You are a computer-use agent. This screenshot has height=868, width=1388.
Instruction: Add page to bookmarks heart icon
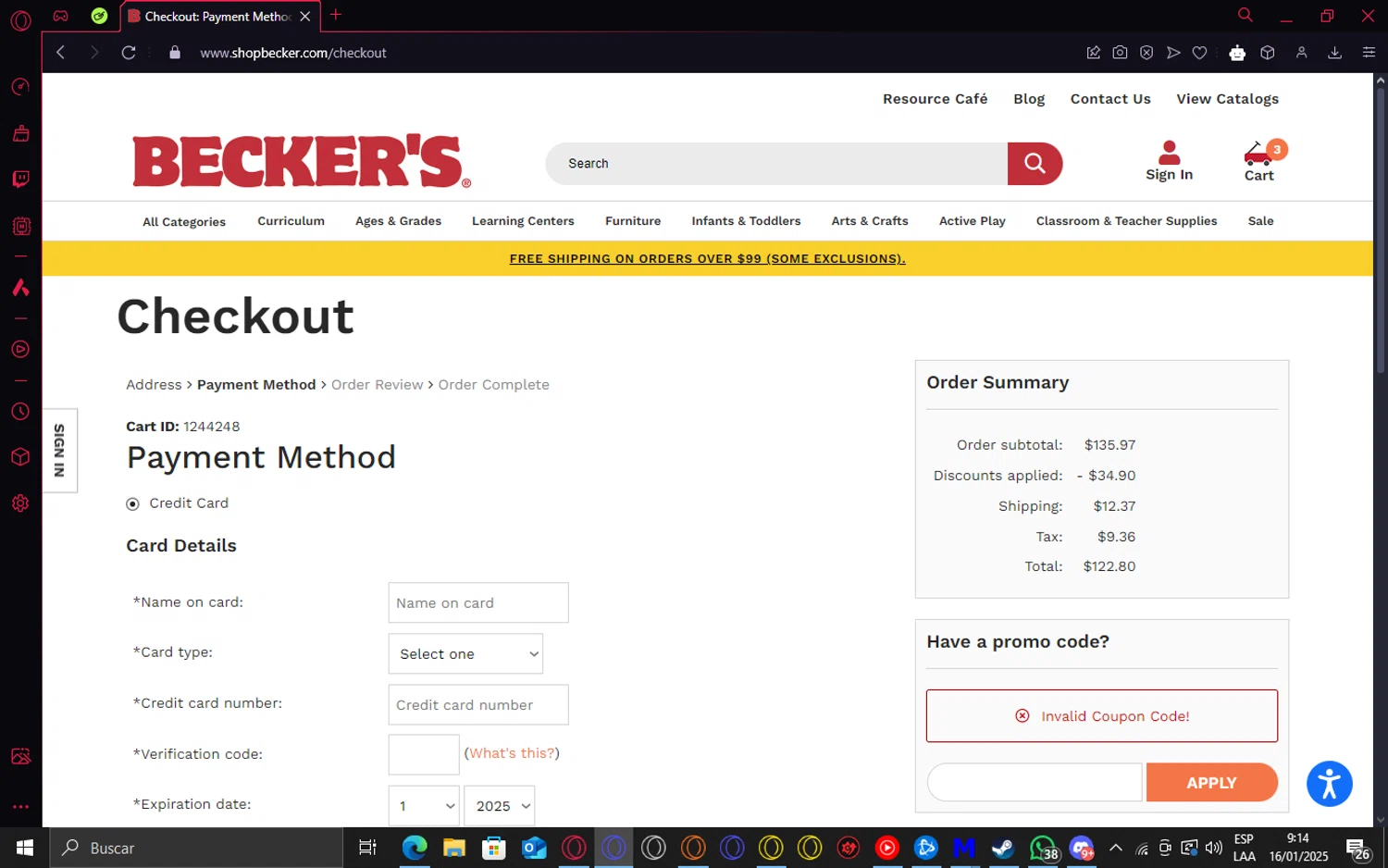1200,53
